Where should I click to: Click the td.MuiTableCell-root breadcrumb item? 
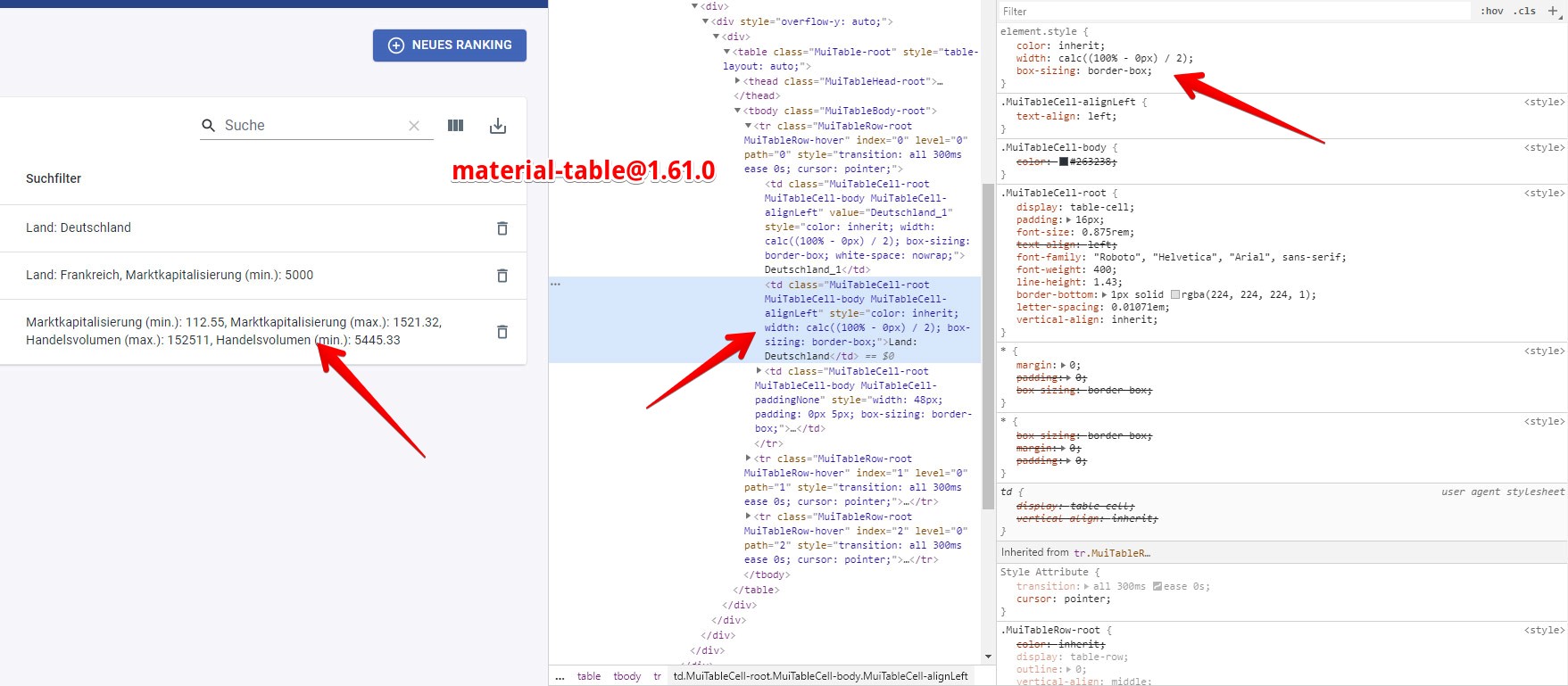(x=820, y=676)
